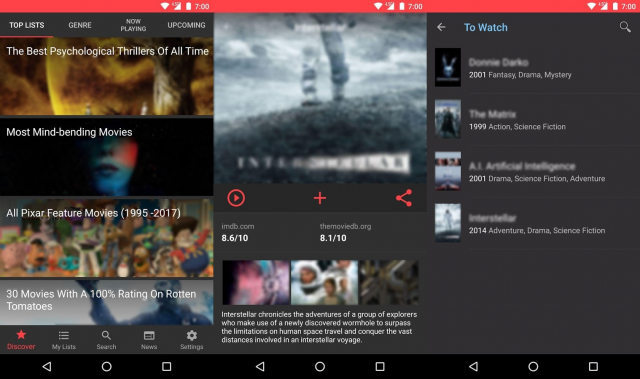Open Most Mind-bending Movies list
Screen dimensions: 640x379
(107, 157)
